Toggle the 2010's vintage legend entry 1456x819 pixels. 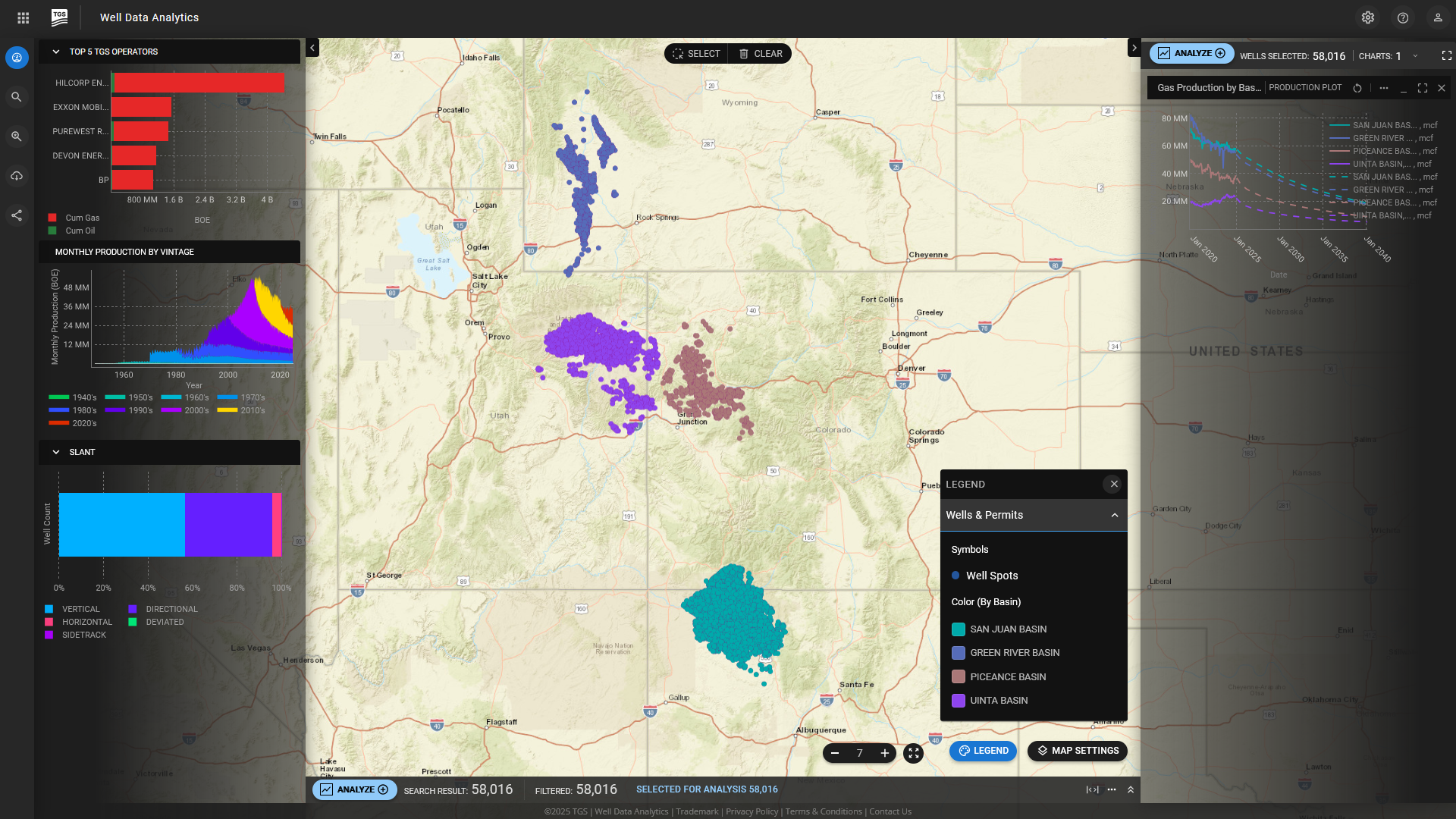pyautogui.click(x=241, y=410)
